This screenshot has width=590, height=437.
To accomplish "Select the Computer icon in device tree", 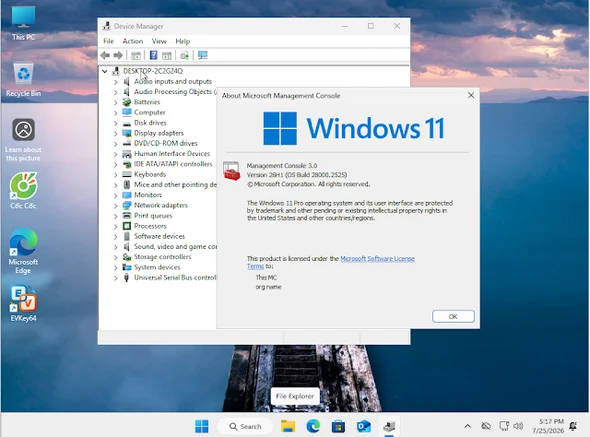I will click(x=127, y=112).
